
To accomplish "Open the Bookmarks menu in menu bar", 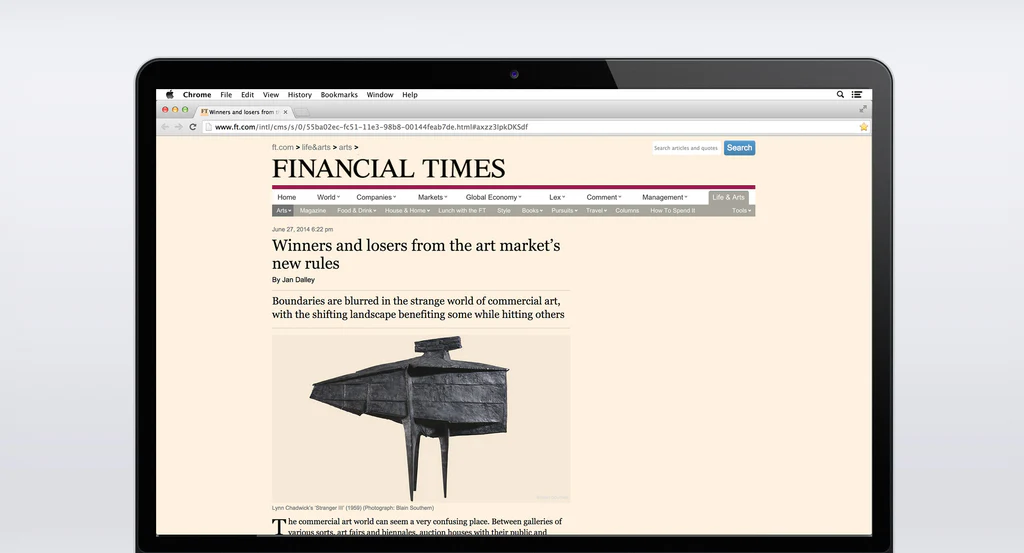I will 339,95.
